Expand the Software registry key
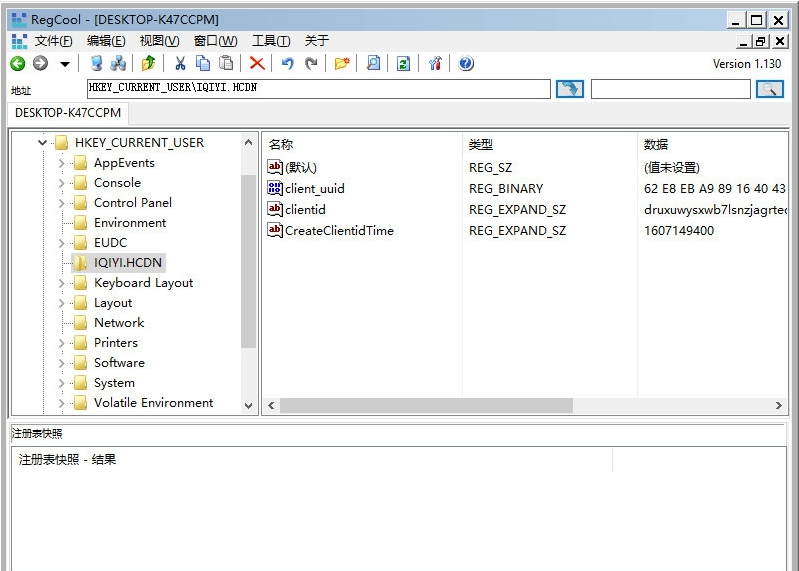Viewport: 799px width, 571px height. (x=62, y=363)
